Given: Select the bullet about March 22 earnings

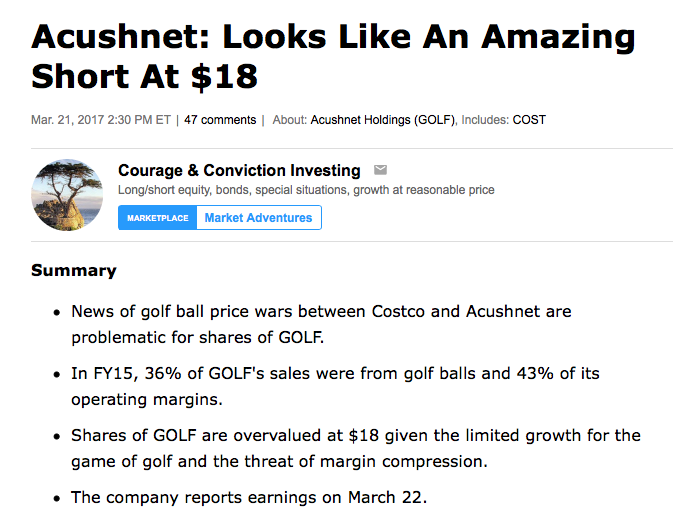Looking at the screenshot, I should coord(249,497).
